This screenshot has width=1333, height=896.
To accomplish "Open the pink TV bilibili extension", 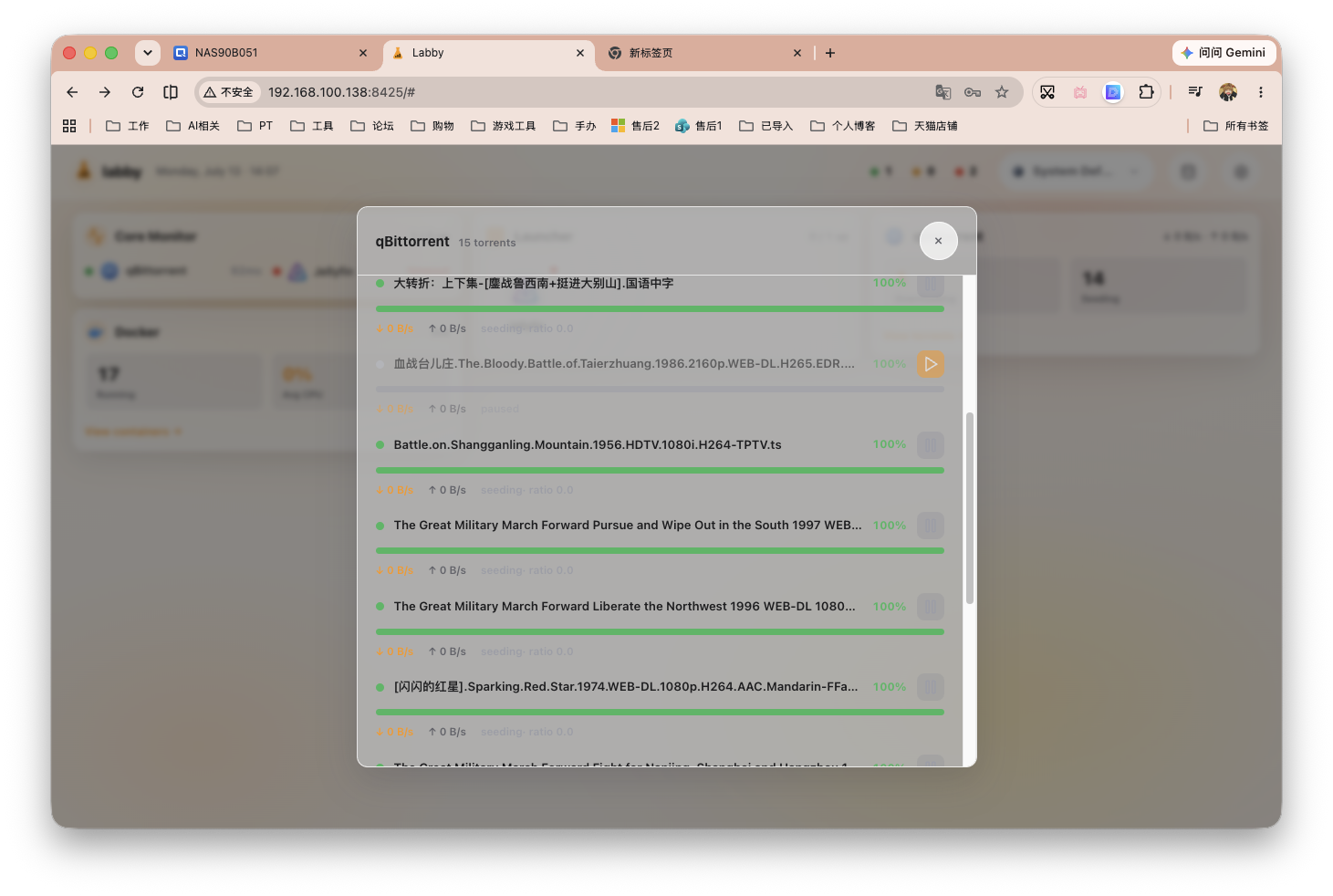I will tap(1080, 92).
